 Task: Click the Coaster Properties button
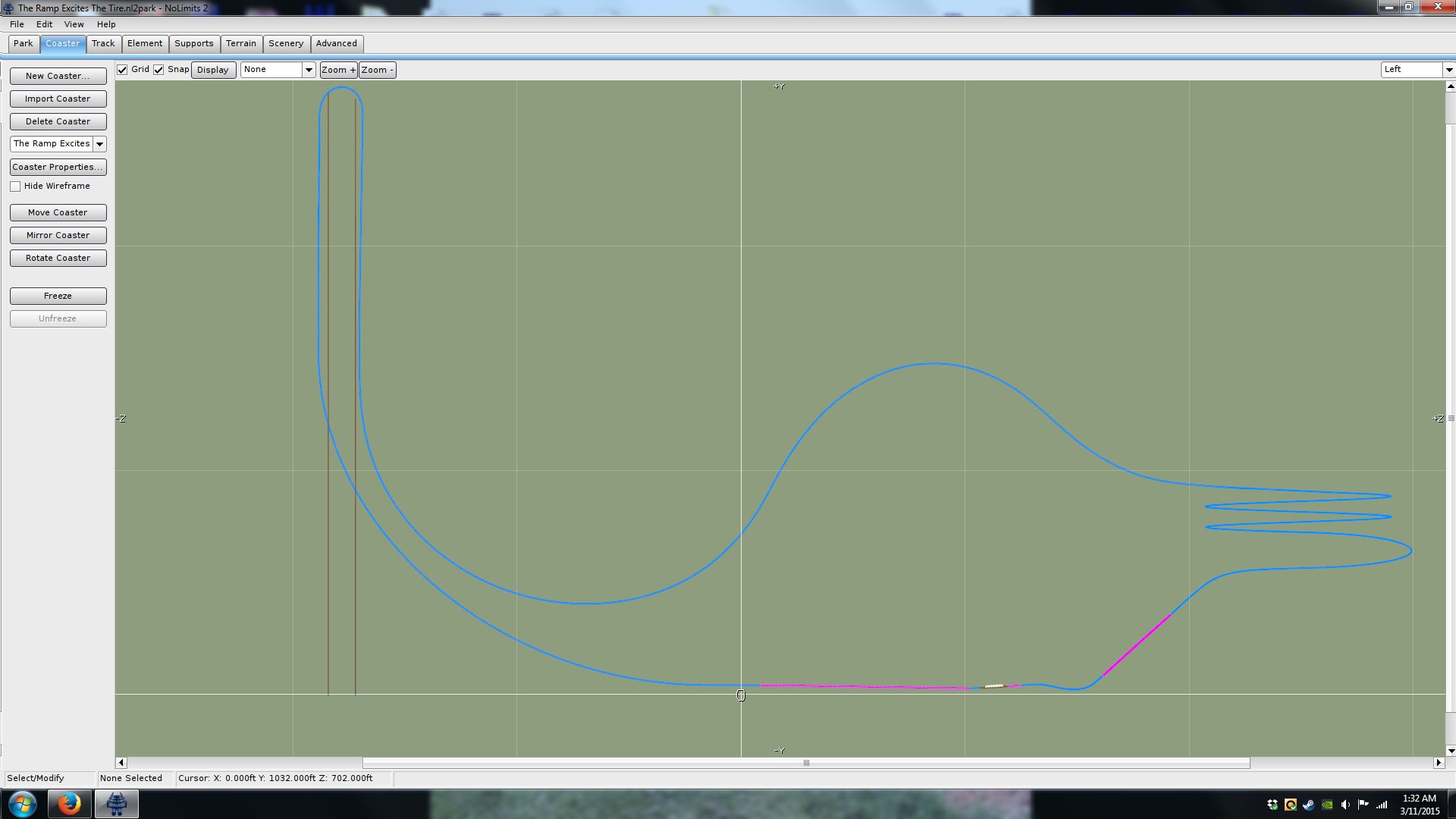[x=58, y=167]
